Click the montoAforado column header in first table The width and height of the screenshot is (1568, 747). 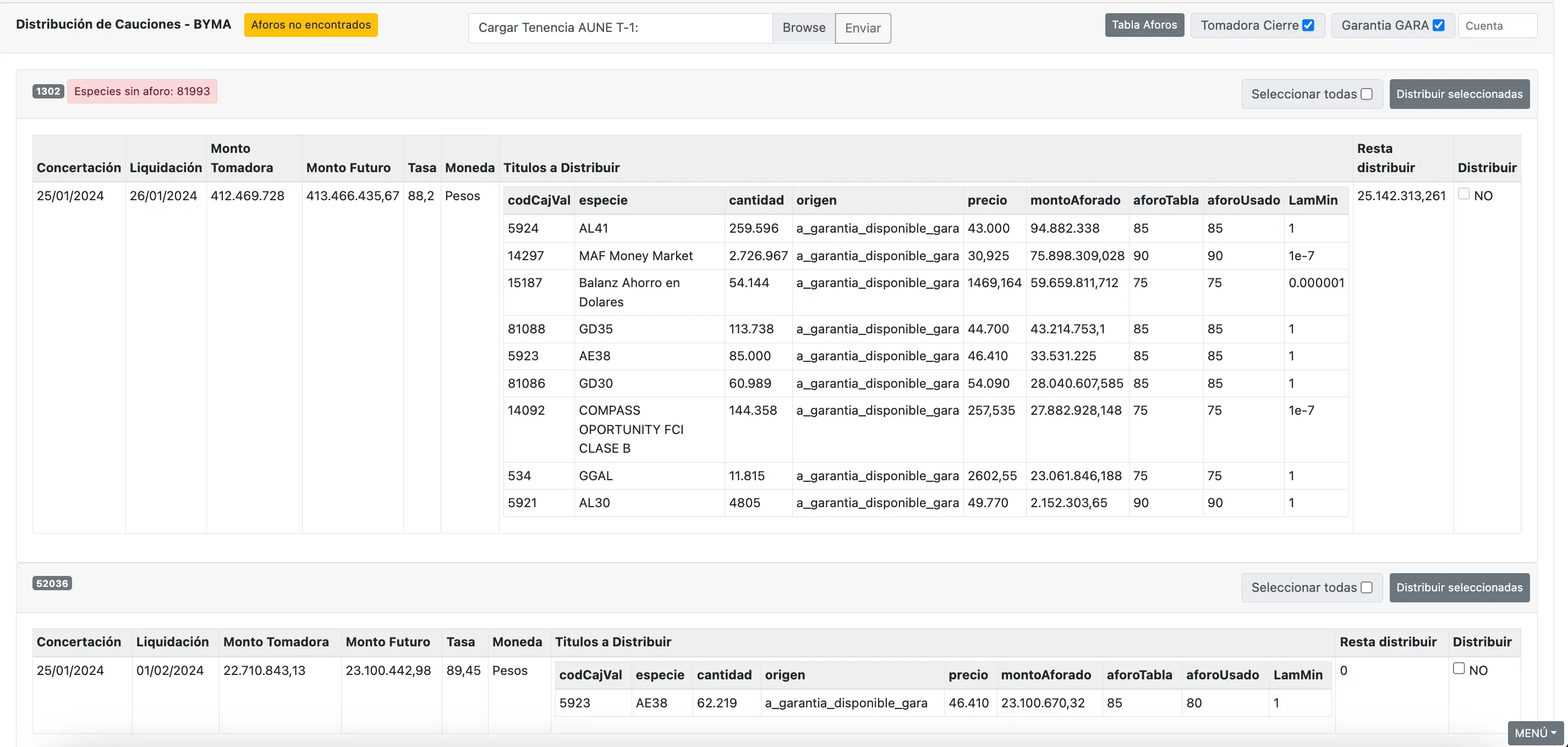[x=1075, y=200]
